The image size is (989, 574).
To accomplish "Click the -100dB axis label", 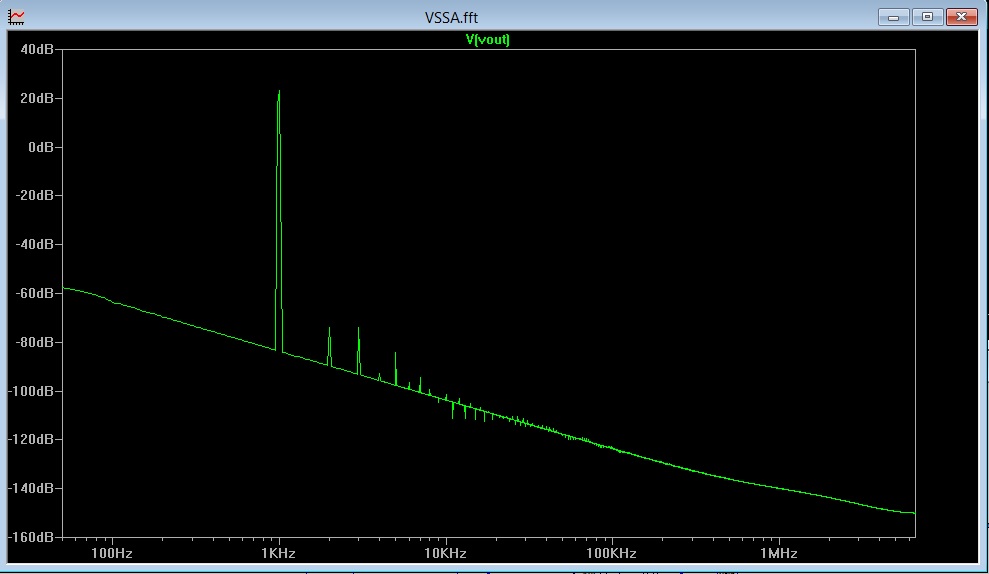I will 32,391.
